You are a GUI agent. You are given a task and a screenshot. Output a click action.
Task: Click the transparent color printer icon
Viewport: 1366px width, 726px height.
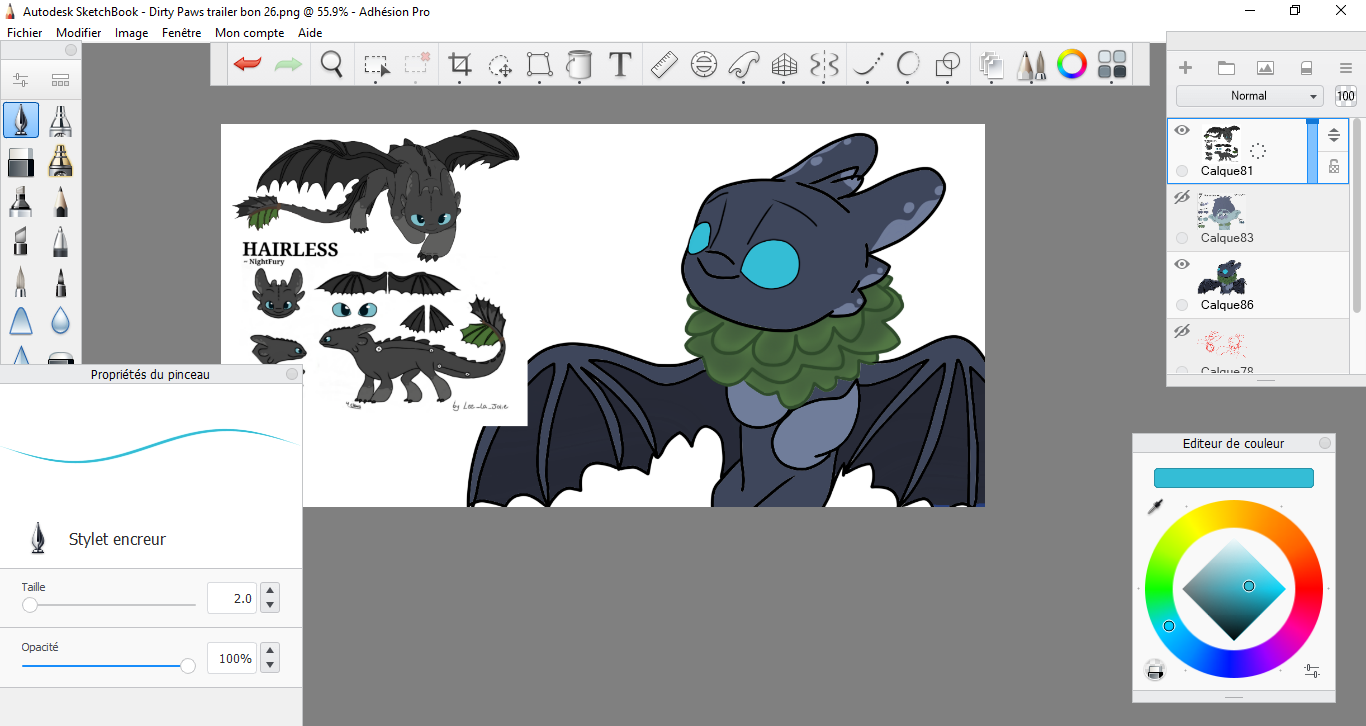pyautogui.click(x=1155, y=671)
